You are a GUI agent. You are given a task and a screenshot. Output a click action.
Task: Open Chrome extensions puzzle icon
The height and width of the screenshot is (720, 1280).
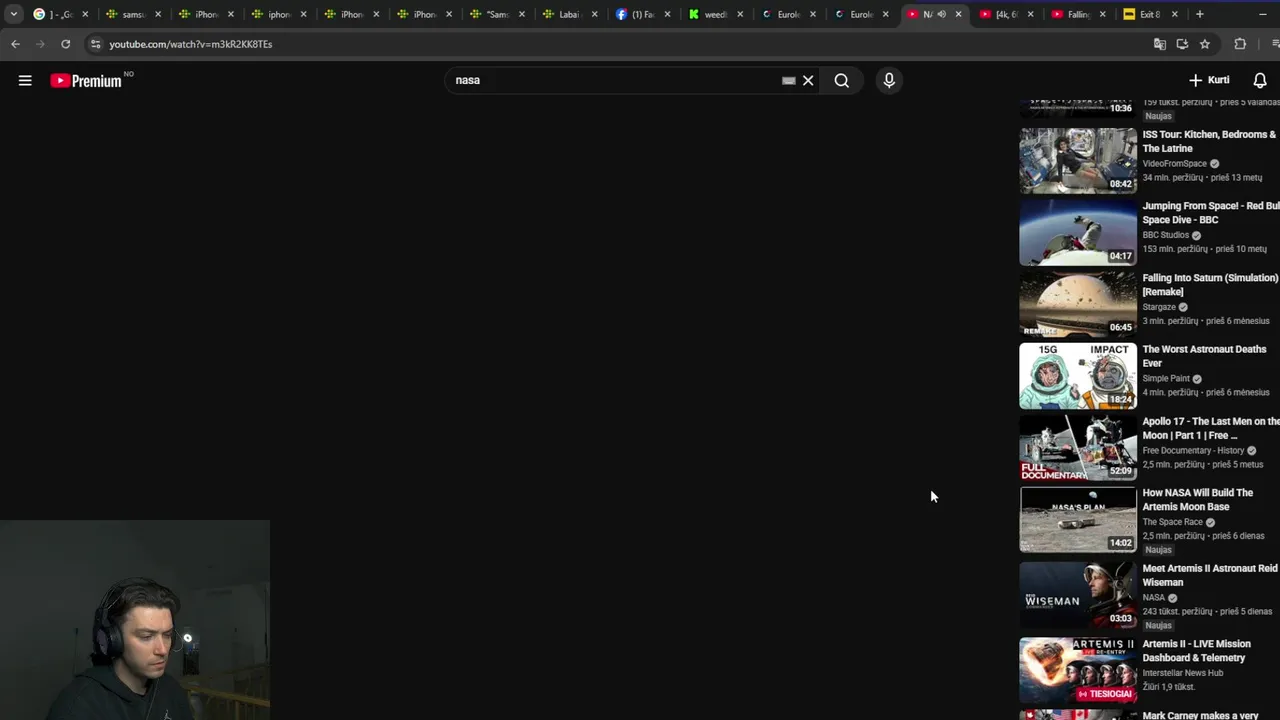tap(1240, 44)
